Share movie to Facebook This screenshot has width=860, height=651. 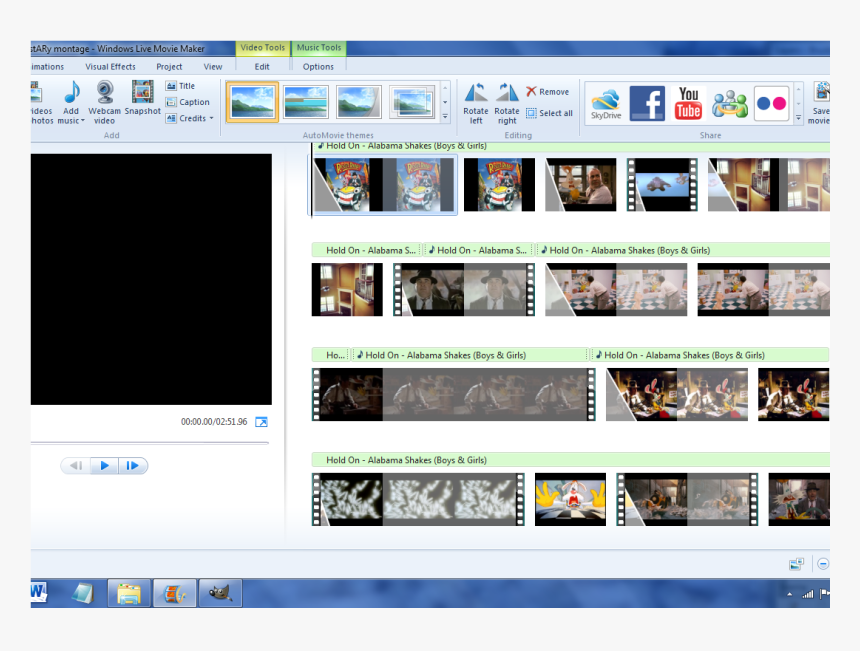click(647, 103)
